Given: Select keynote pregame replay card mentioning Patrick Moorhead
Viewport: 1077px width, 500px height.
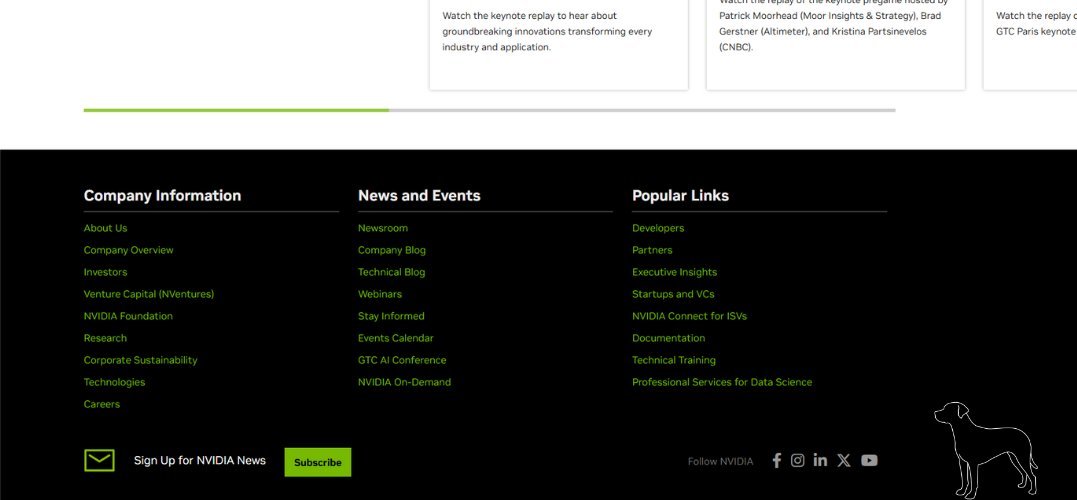Looking at the screenshot, I should [x=835, y=45].
